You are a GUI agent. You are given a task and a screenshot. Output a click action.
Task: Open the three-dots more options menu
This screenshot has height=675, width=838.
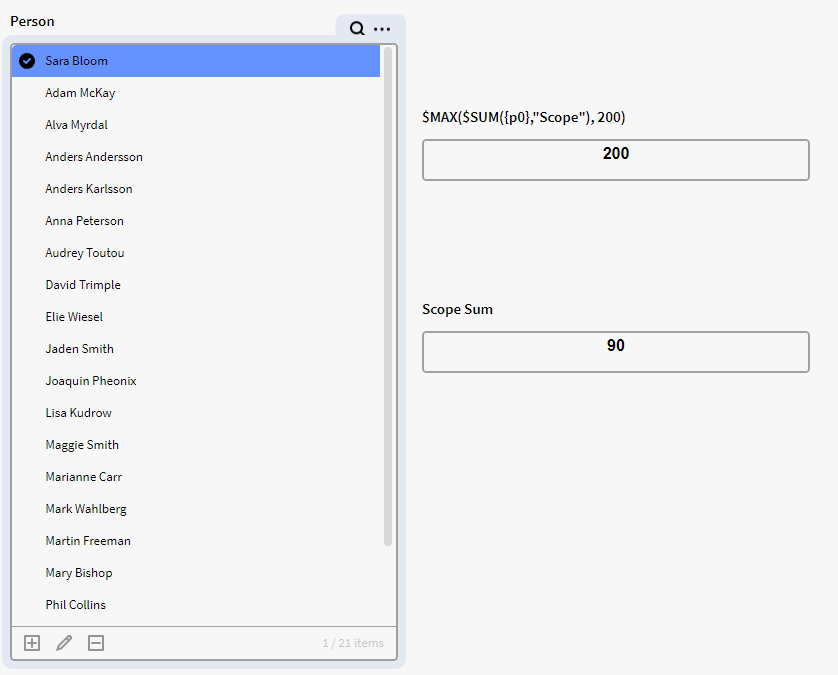(x=382, y=29)
